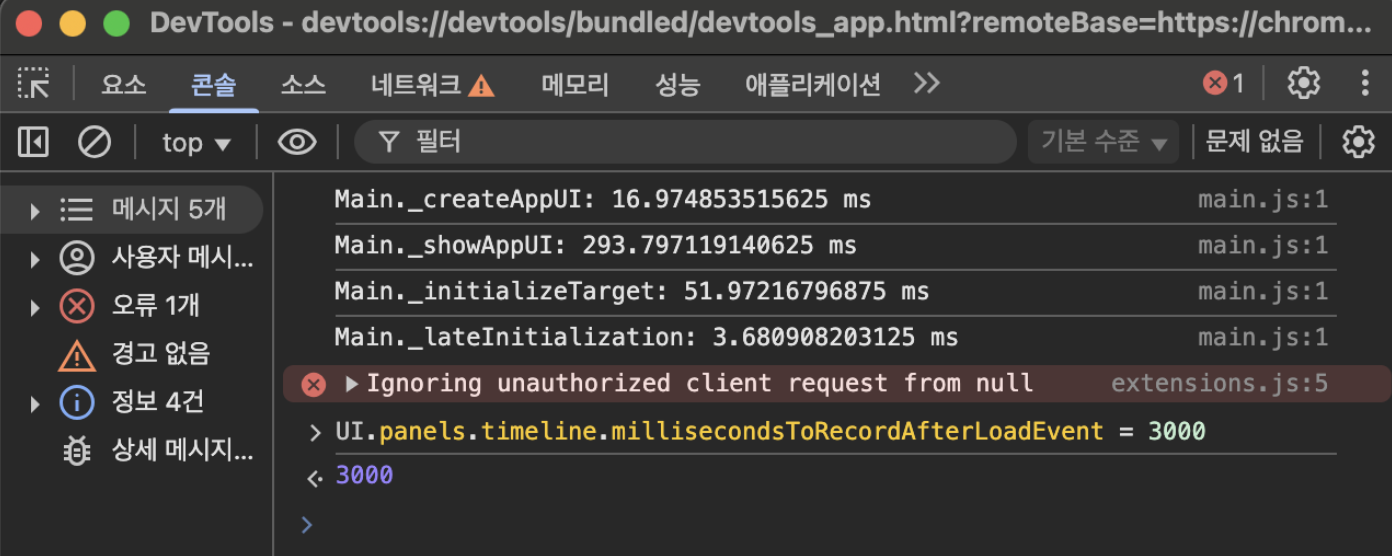Screen dimensions: 1392x556
Task: Click the bug icon beside 상세 메시지
Action: point(77,451)
